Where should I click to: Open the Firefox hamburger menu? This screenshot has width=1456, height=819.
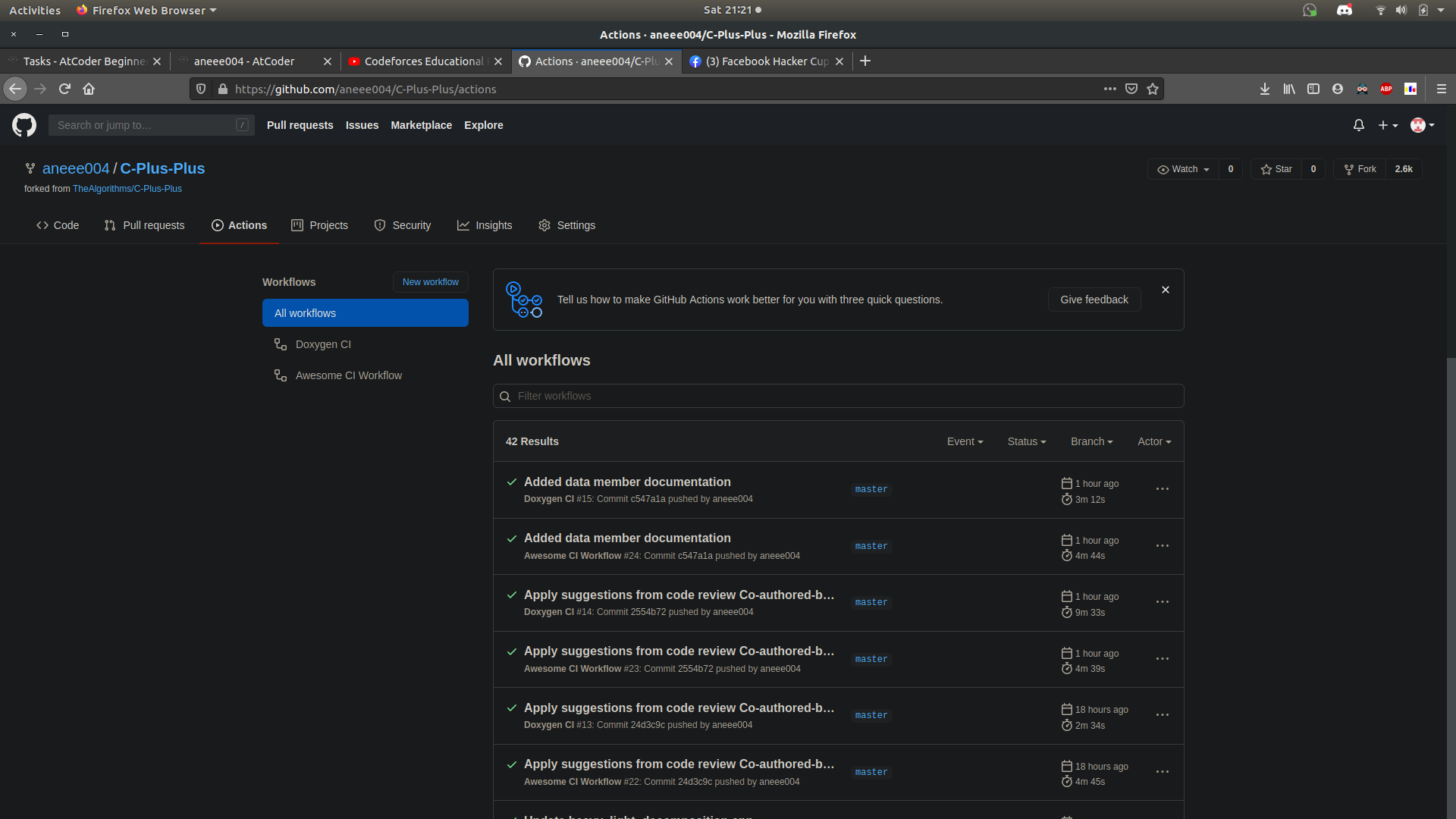pyautogui.click(x=1441, y=89)
